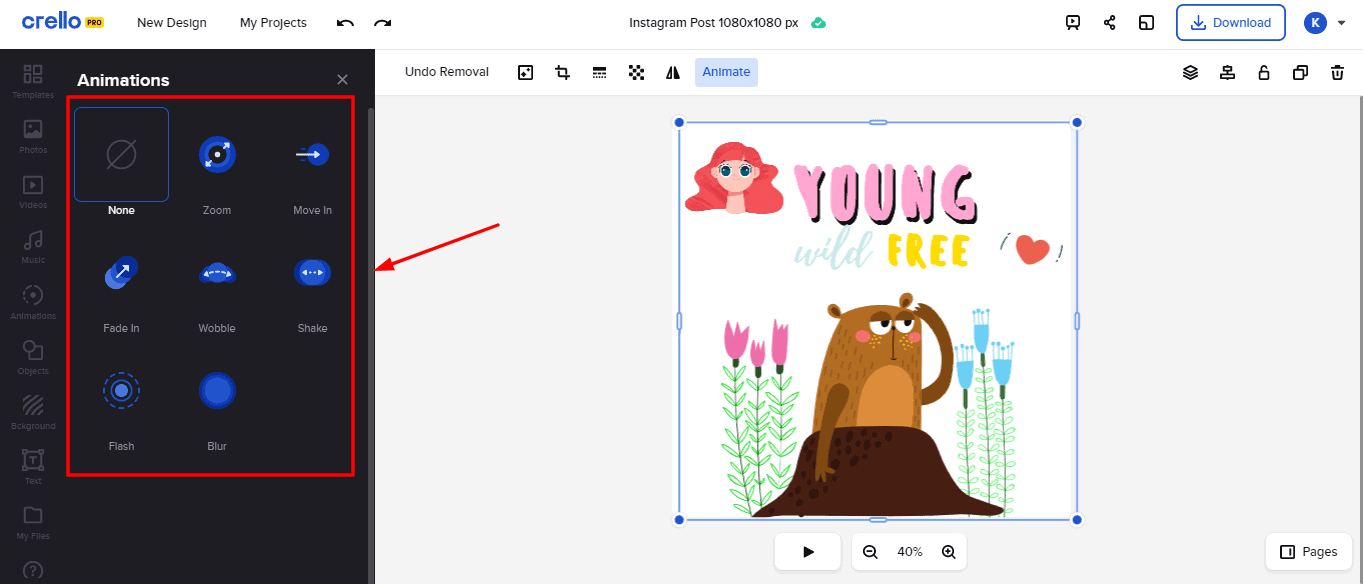Select the Blur animation
The height and width of the screenshot is (584, 1363).
point(217,391)
